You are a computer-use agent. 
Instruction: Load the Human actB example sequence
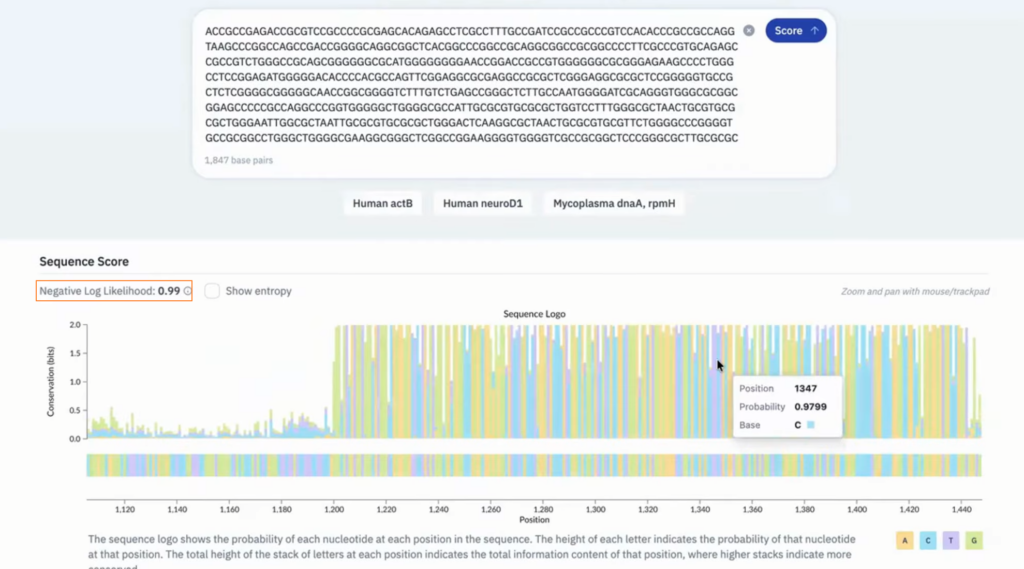(x=383, y=204)
